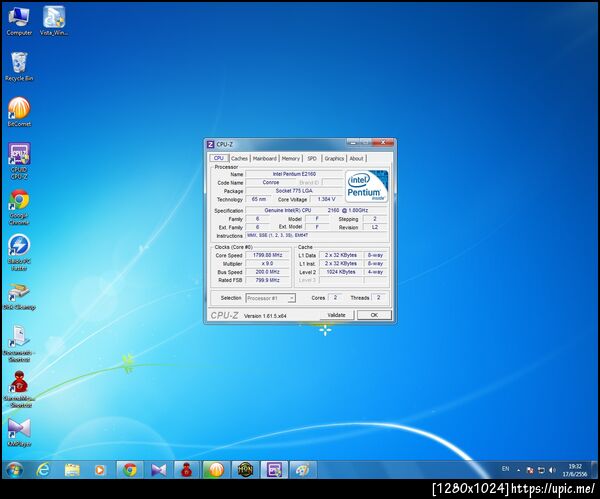The width and height of the screenshot is (600, 499).
Task: Open the taskbar clock showing 19:32
Action: pyautogui.click(x=575, y=470)
